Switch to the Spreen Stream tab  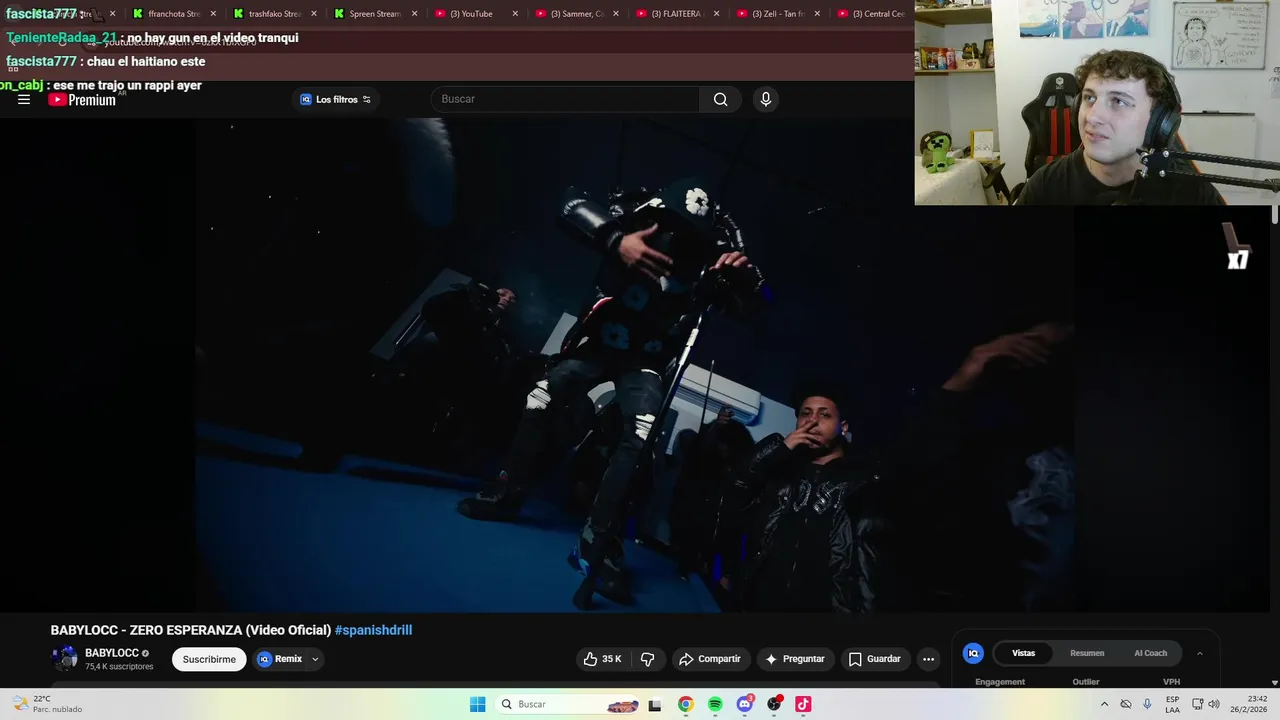(x=374, y=14)
